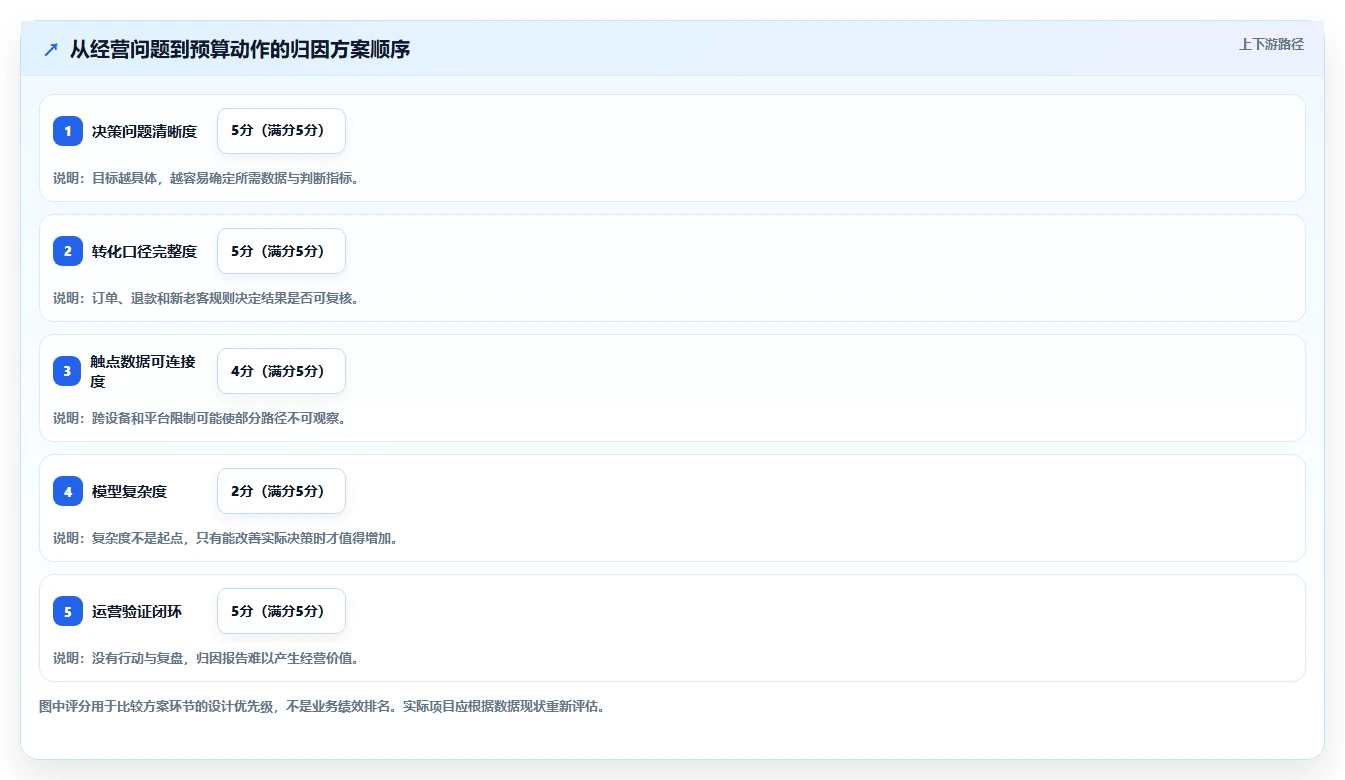Screen dimensions: 1345x780
Task: Click the arrow icon beside the header title
Action: pos(51,49)
